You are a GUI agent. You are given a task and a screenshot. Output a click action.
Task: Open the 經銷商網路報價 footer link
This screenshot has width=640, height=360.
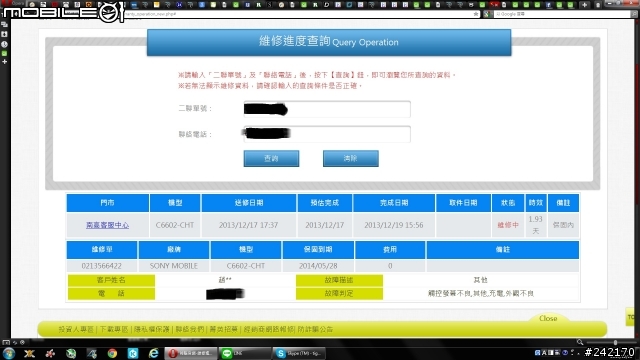tap(269, 329)
